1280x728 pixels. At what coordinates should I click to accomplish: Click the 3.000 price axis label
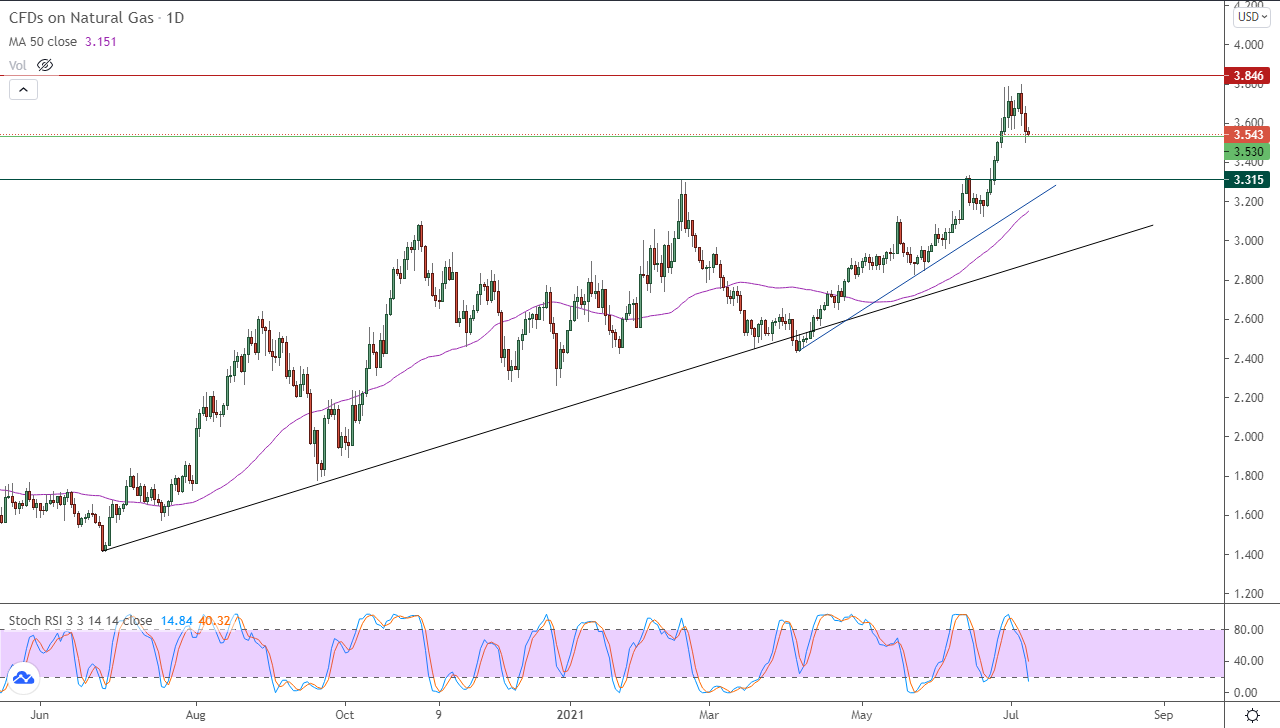tap(1248, 241)
